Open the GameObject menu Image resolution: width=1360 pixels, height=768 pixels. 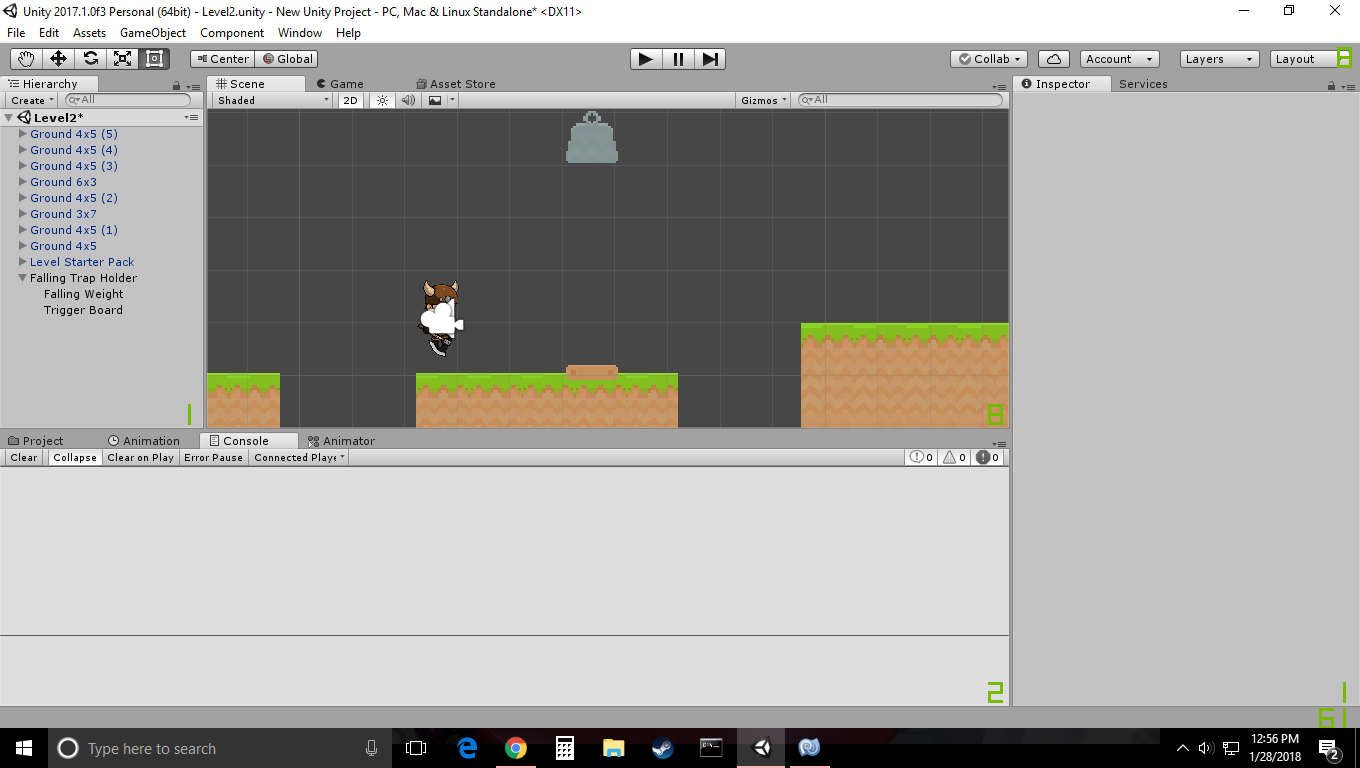point(153,33)
